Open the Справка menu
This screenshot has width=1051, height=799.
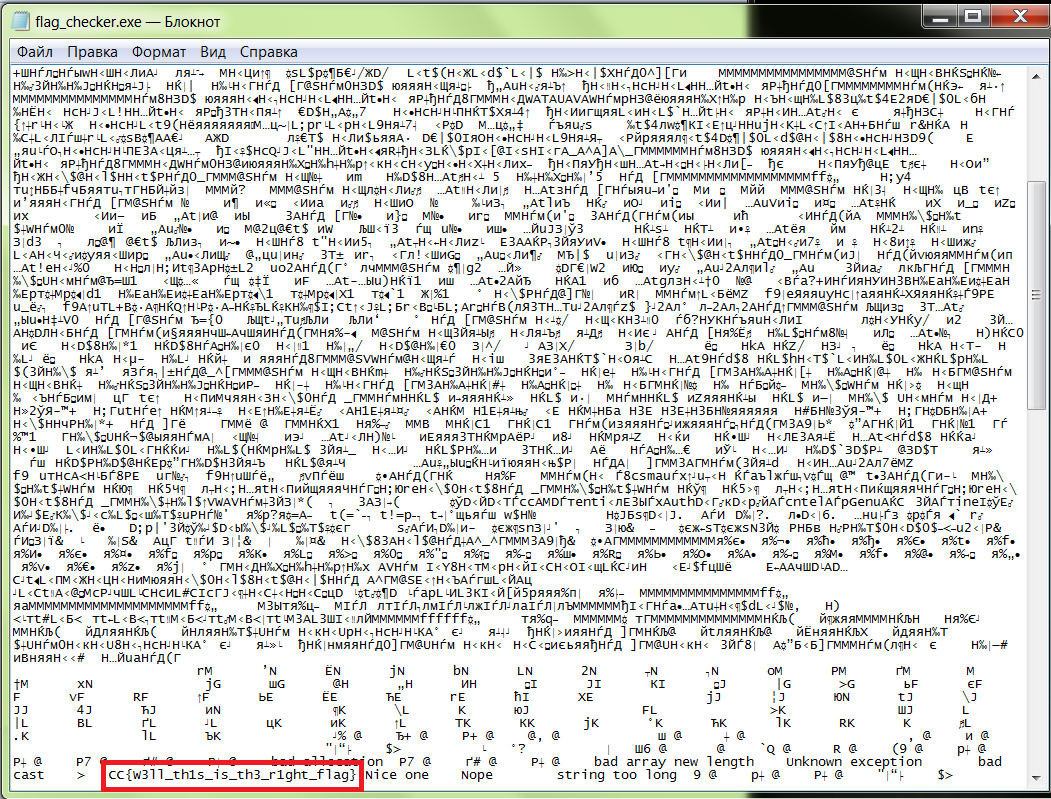click(x=268, y=52)
